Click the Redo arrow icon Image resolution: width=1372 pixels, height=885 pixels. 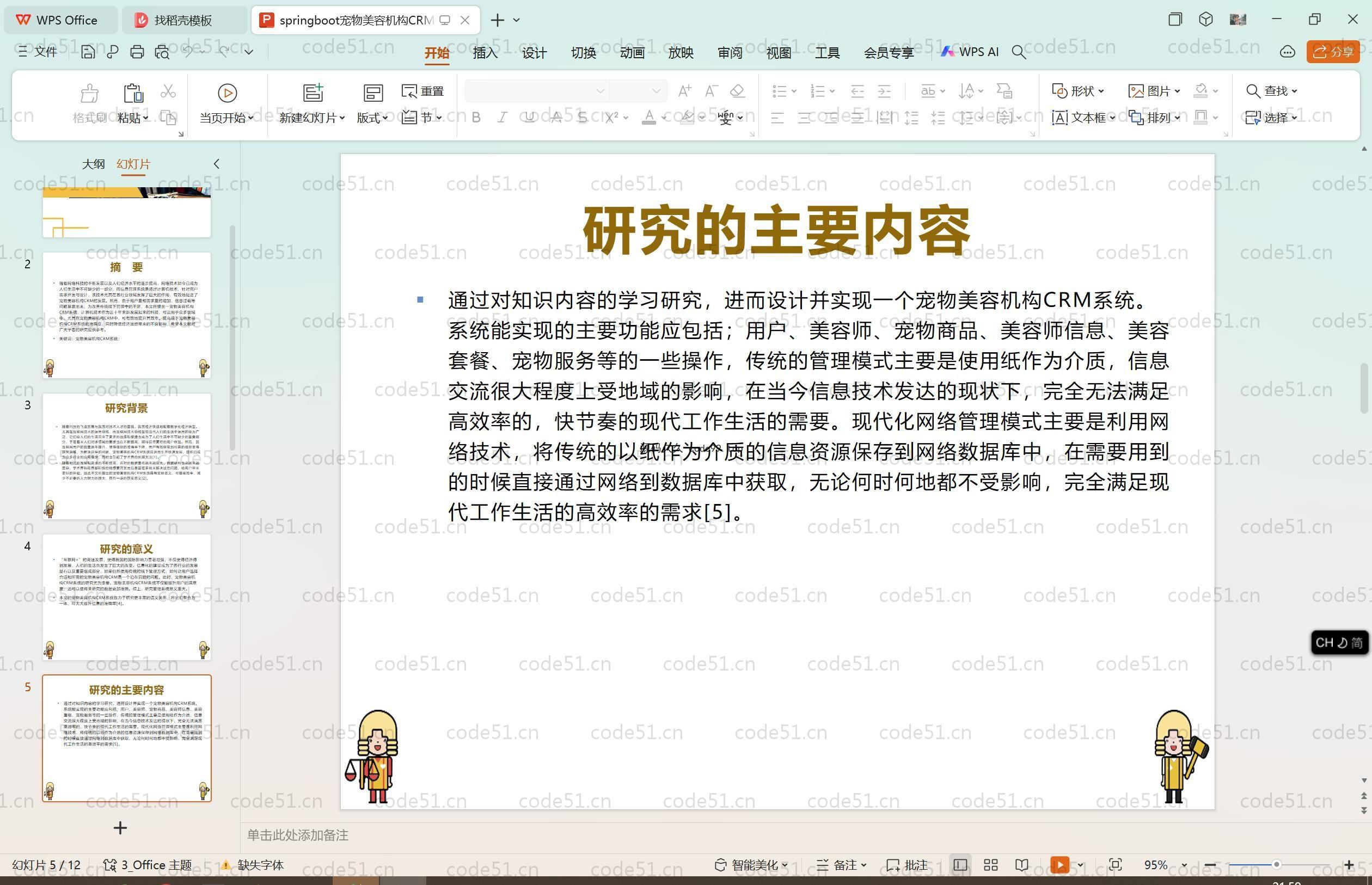coord(225,52)
